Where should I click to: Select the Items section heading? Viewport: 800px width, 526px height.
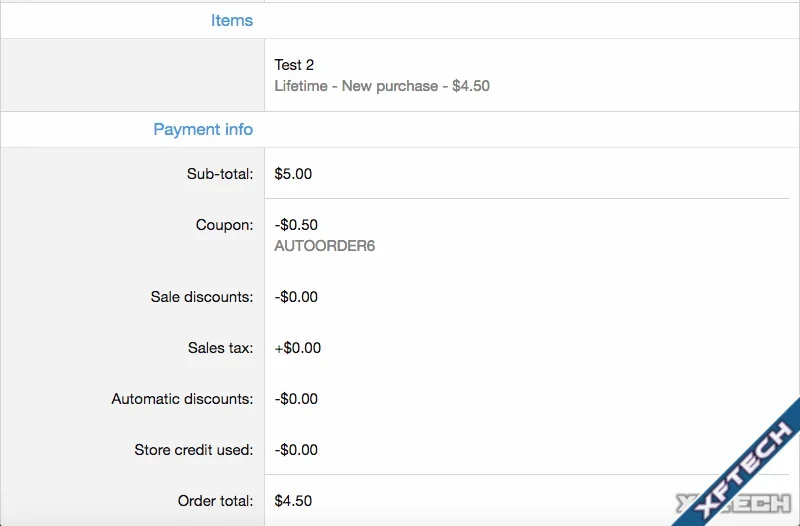[x=232, y=20]
